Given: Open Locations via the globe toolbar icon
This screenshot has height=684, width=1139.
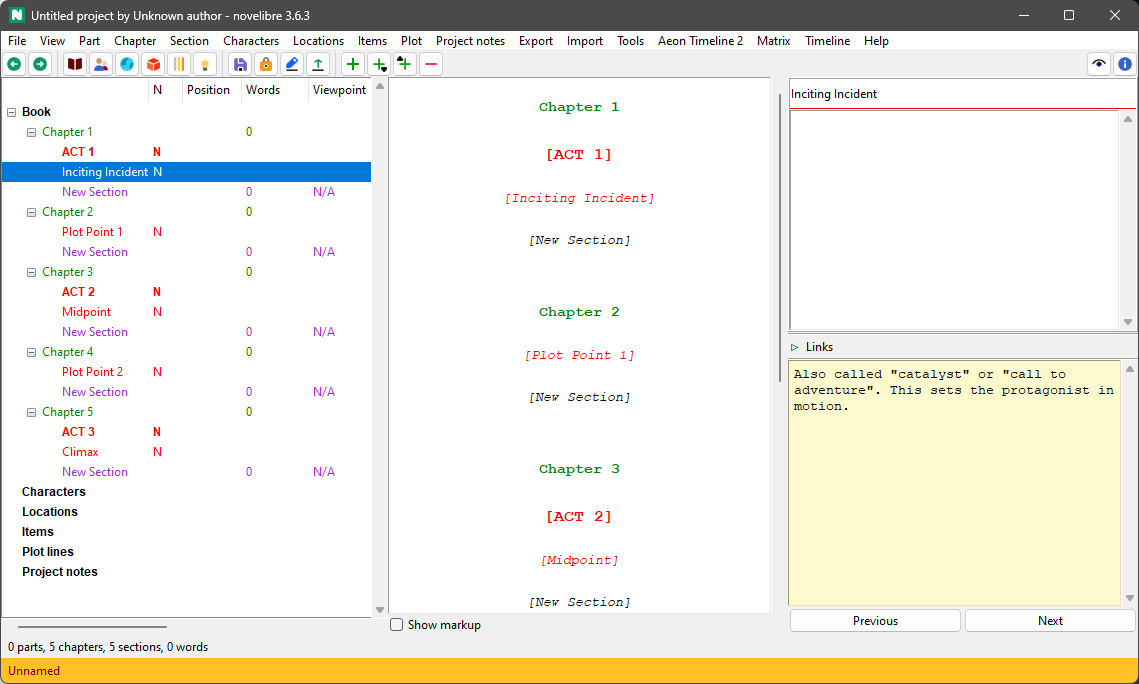Looking at the screenshot, I should coord(127,63).
